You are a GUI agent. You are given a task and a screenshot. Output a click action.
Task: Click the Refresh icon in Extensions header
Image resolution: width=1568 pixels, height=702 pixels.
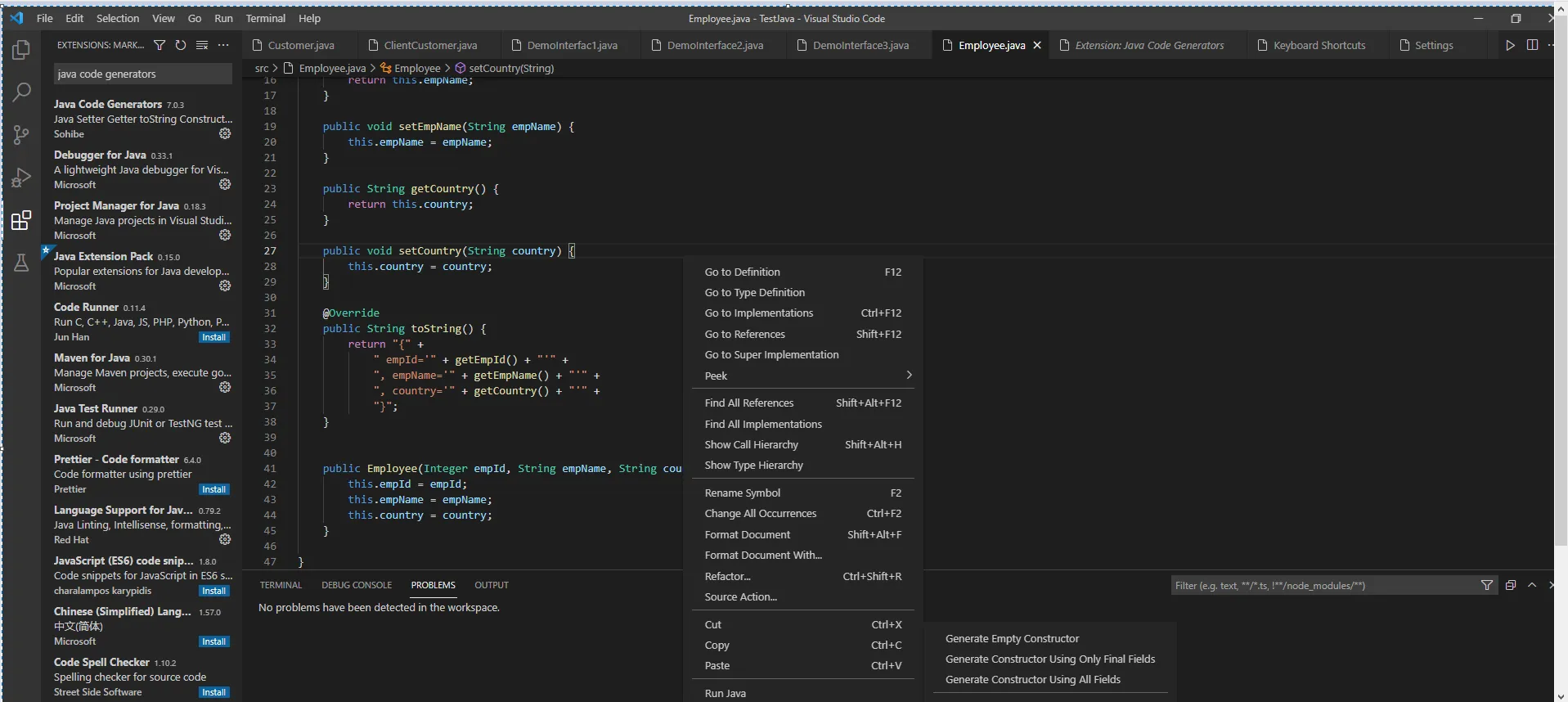pos(181,45)
